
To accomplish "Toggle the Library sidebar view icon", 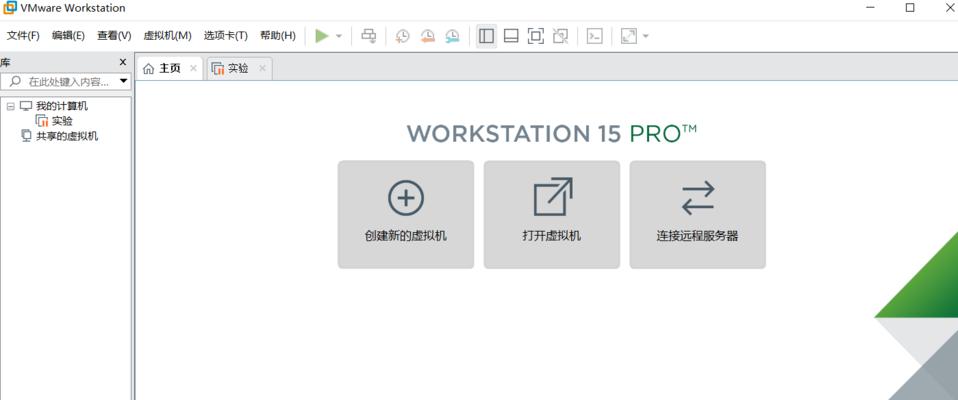I will pyautogui.click(x=486, y=36).
